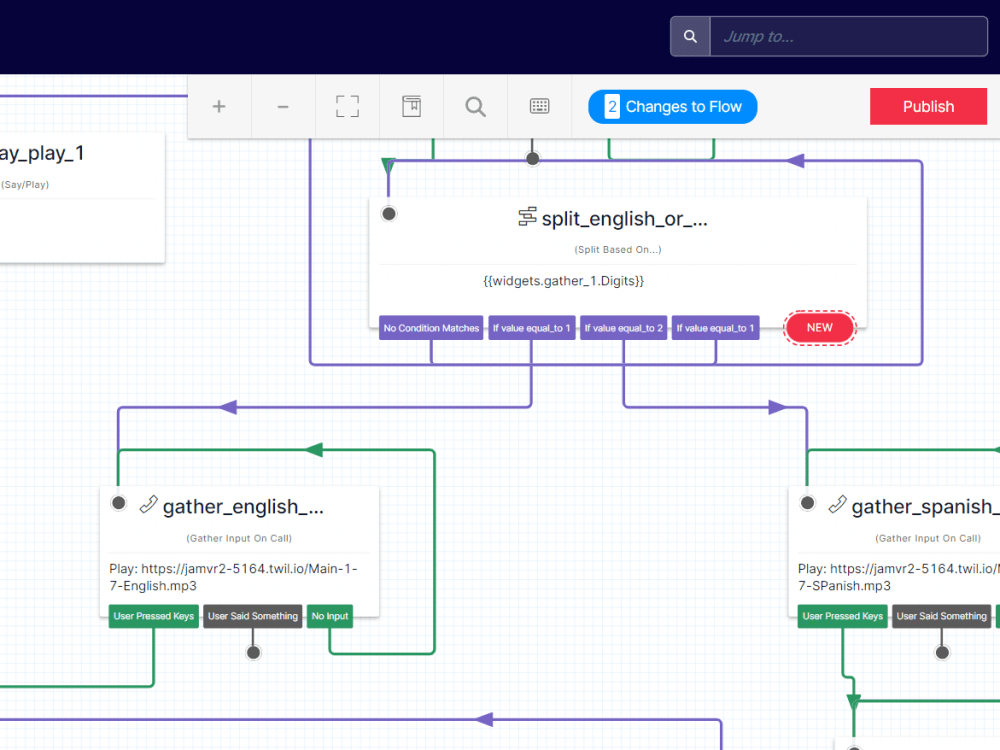Select the fit-to-screen icon in the toolbar
The height and width of the screenshot is (750, 1000).
(x=347, y=106)
